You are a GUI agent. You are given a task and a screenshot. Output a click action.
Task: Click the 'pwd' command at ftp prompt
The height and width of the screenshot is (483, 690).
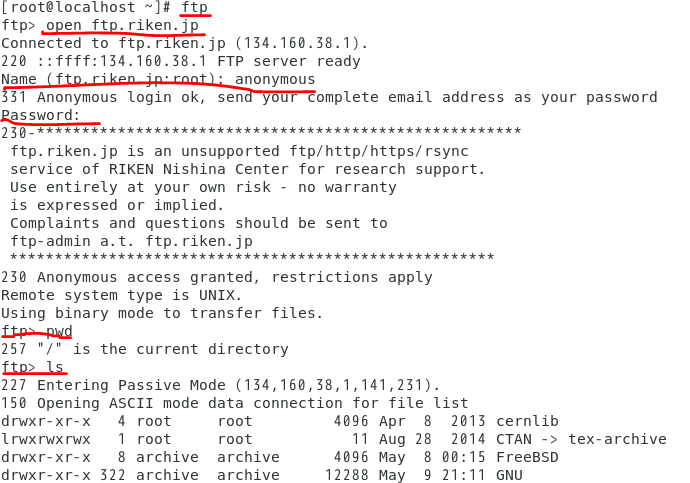[59, 331]
